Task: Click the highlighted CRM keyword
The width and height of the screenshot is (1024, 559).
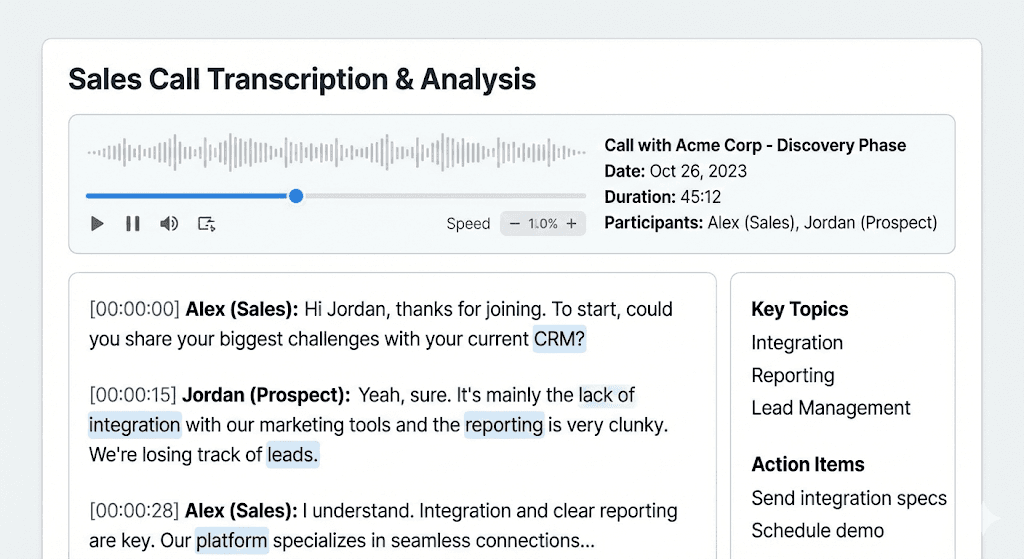Action: coord(559,339)
